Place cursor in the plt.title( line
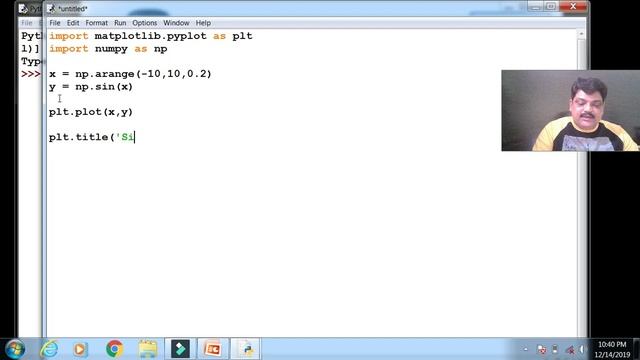Viewport: 640px width, 360px height. click(92, 137)
